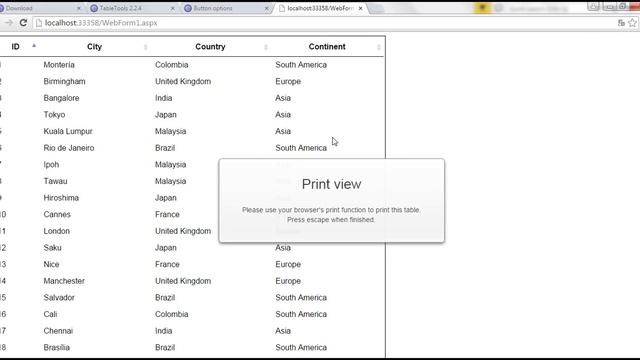Screen dimensions: 640x360
Task: Select the Kuala Lumpur city cell
Action: click(x=68, y=131)
